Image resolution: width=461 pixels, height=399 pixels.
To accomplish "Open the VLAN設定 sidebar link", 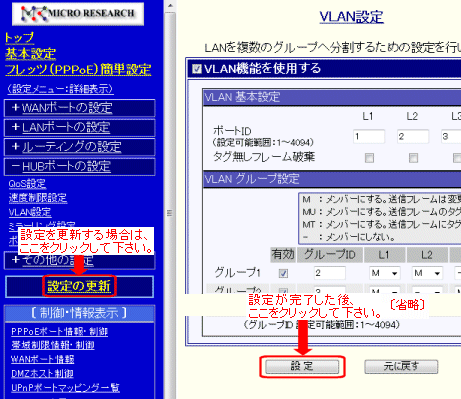I will pyautogui.click(x=30, y=212).
